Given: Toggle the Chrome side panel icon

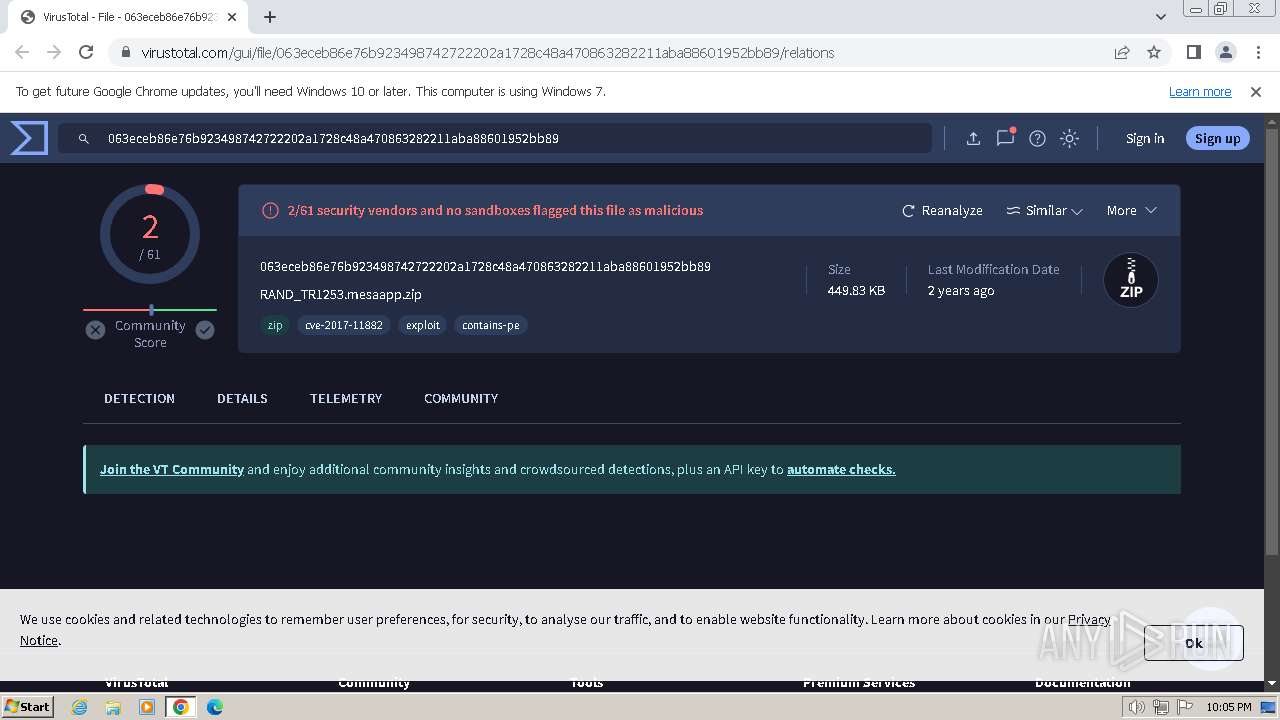Looking at the screenshot, I should coord(1194,52).
